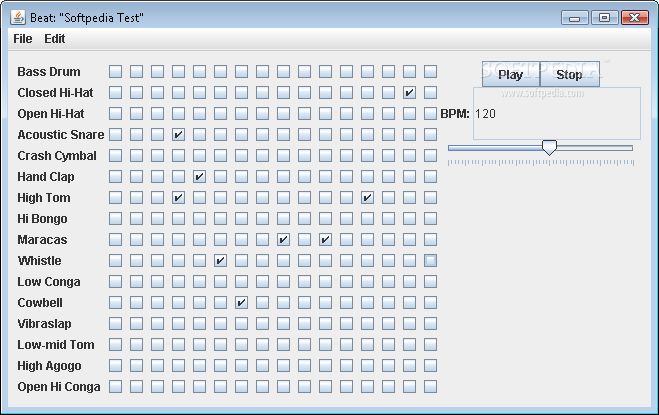Uncheck the checked Cowbell beat
The width and height of the screenshot is (659, 415).
(241, 303)
